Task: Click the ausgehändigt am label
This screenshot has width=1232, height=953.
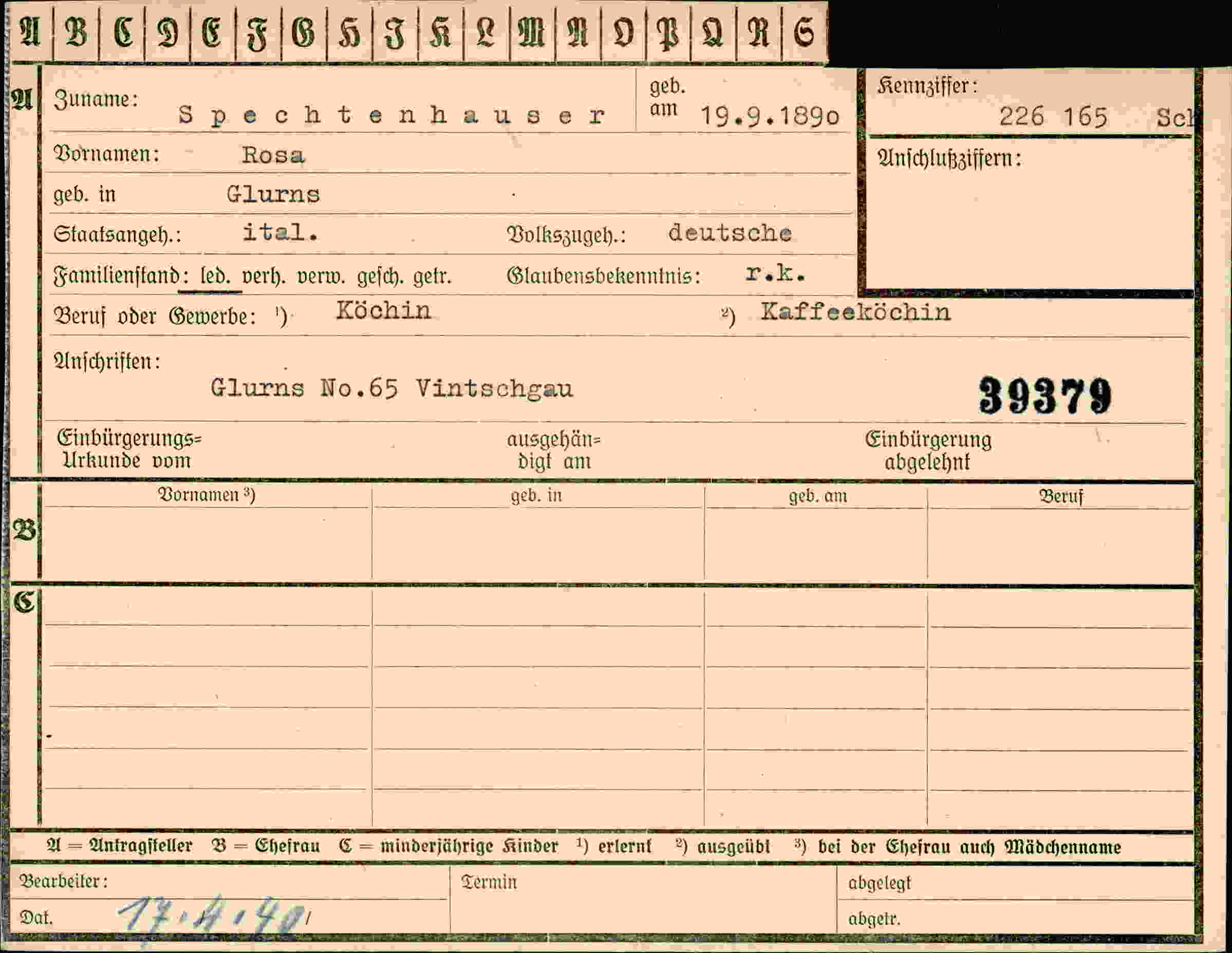Action: coord(554,450)
